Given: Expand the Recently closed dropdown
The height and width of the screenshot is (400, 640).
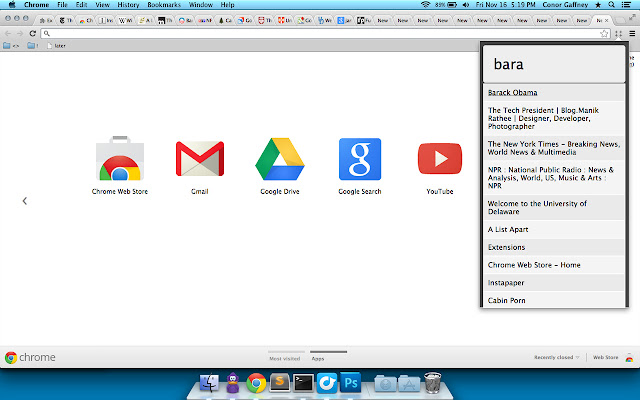Looking at the screenshot, I should 554,357.
